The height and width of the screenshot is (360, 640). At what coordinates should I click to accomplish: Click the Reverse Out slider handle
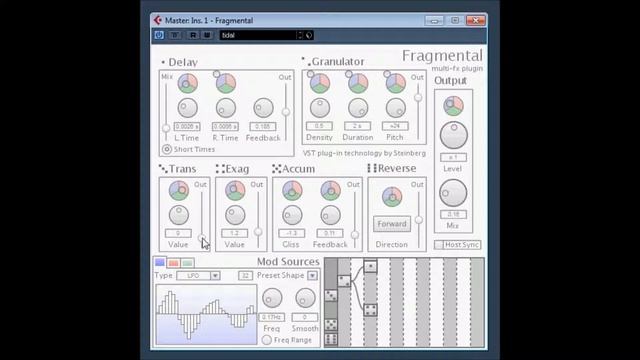pyautogui.click(x=419, y=220)
